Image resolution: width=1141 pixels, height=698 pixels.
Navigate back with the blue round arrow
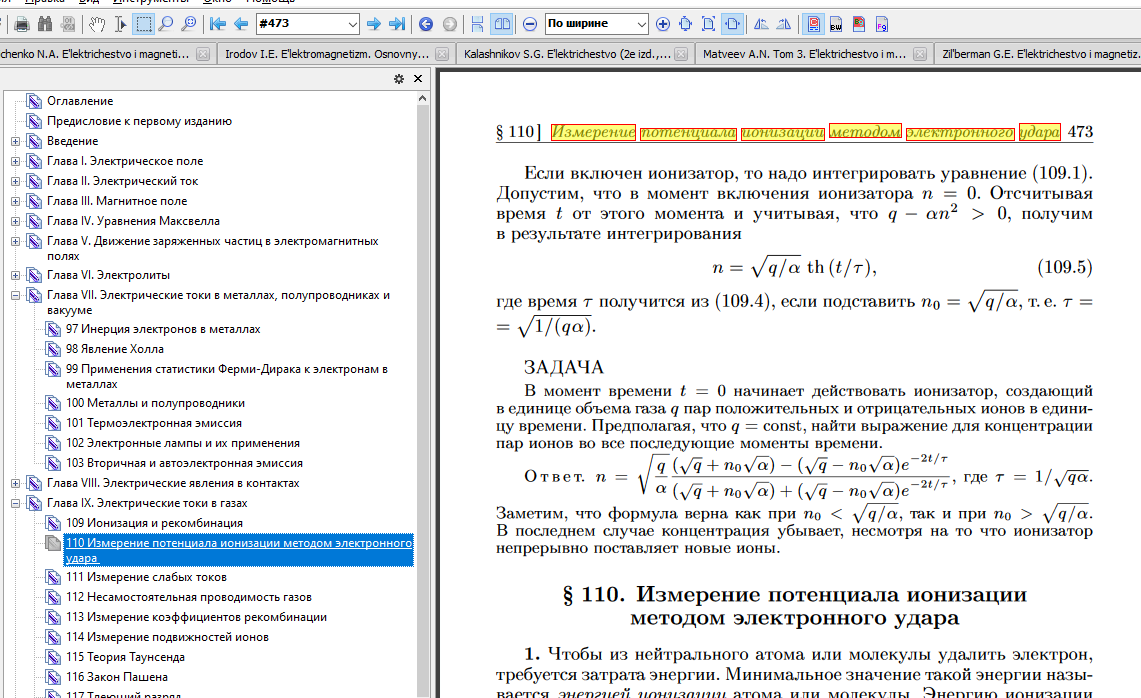pos(426,24)
